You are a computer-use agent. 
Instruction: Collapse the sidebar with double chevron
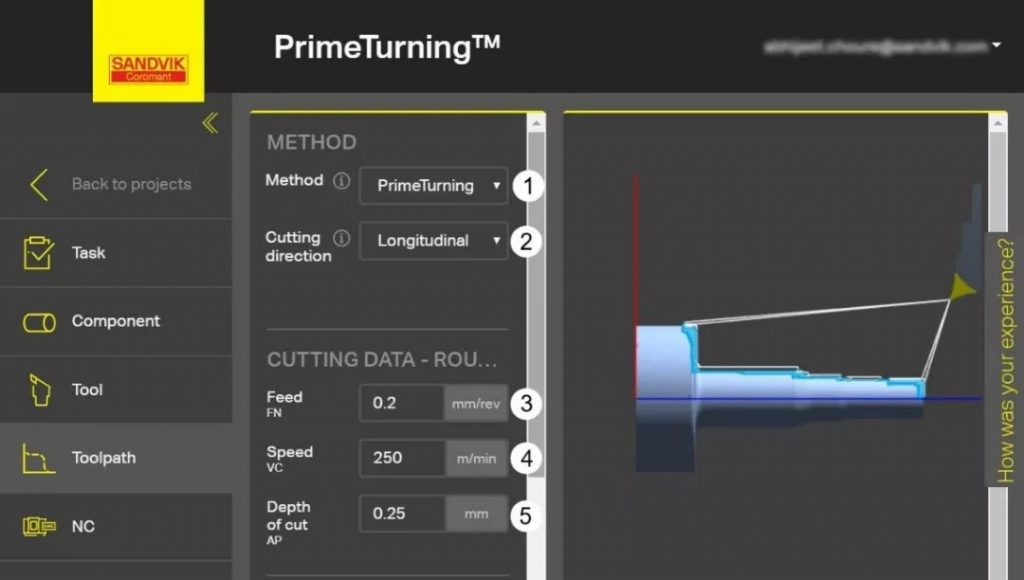pos(210,123)
